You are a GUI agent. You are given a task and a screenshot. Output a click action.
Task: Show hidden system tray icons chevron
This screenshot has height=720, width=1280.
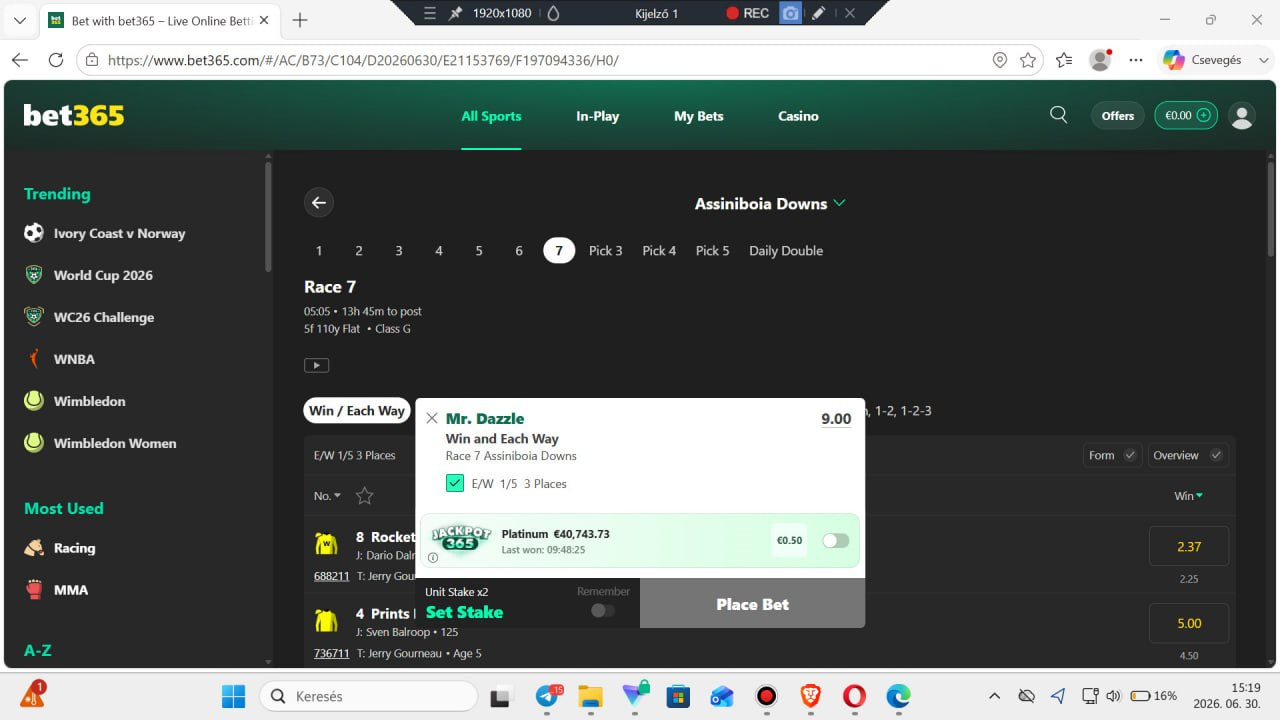point(994,696)
